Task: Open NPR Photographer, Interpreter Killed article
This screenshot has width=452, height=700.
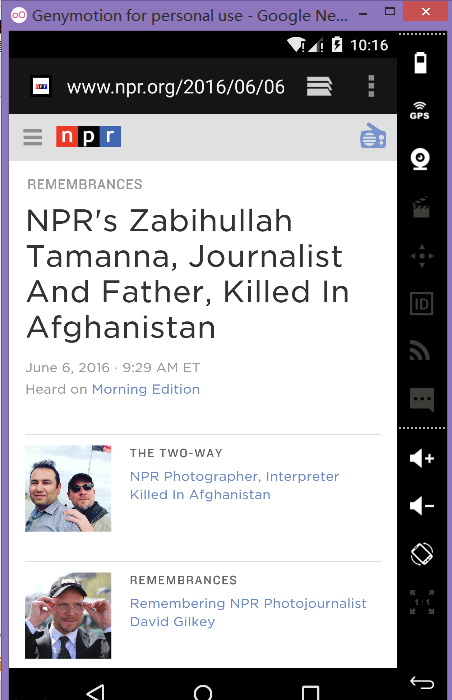Action: pos(234,486)
